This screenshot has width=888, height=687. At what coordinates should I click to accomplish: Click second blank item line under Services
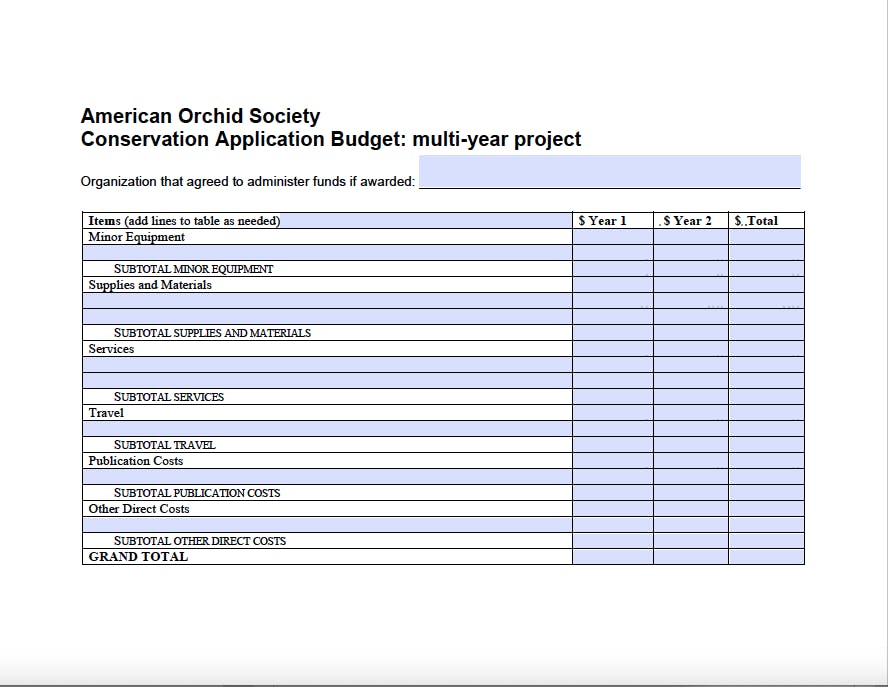click(327, 381)
